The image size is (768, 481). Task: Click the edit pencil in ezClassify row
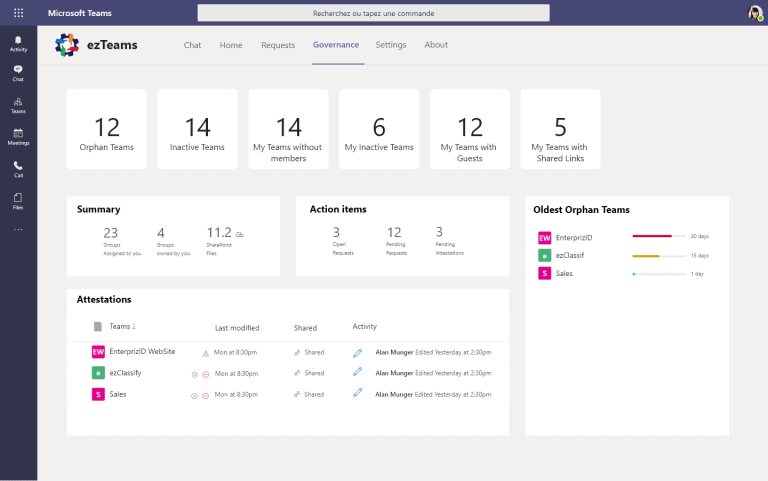pyautogui.click(x=358, y=372)
